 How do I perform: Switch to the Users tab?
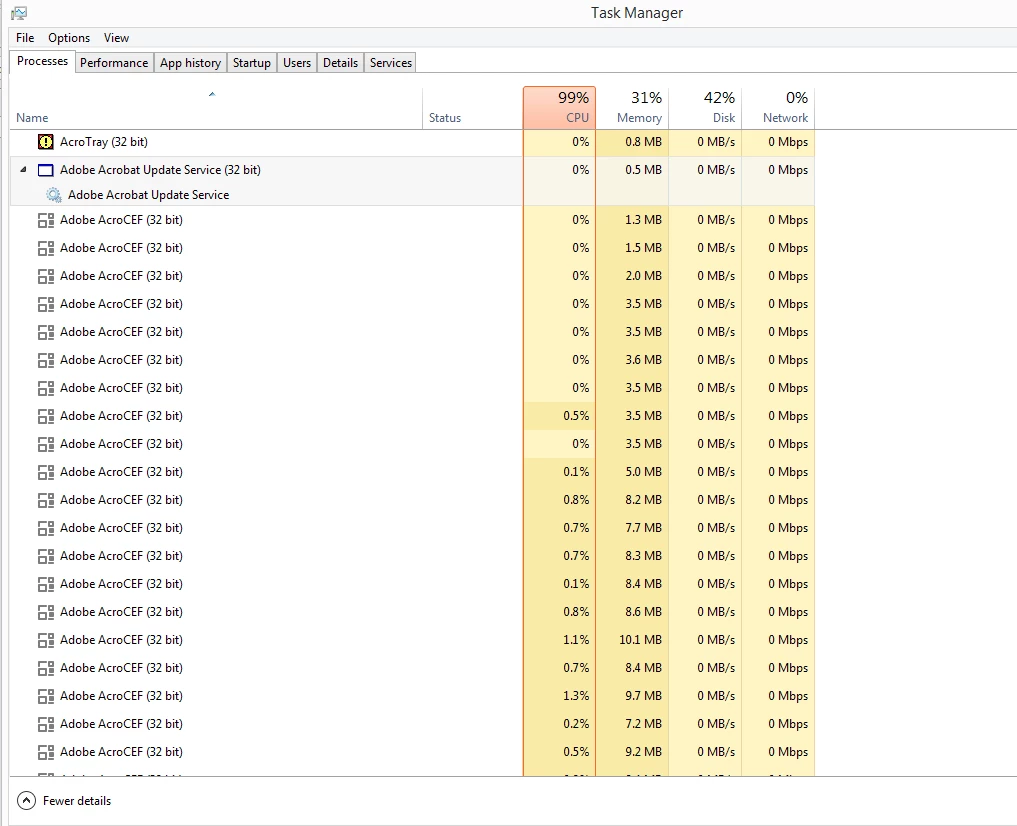296,63
